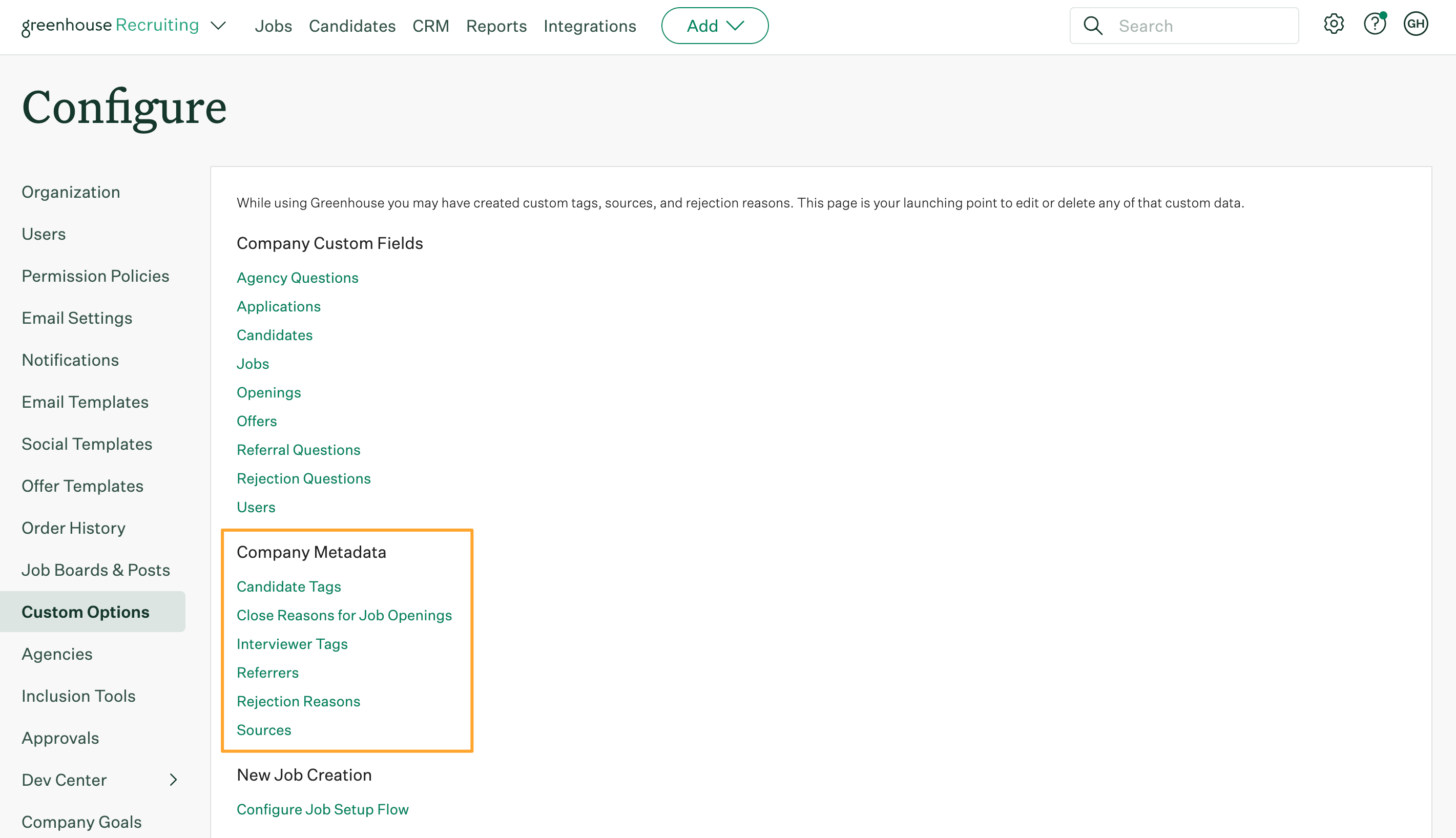Open Social Templates in sidebar
Viewport: 1456px width, 838px height.
tap(87, 444)
